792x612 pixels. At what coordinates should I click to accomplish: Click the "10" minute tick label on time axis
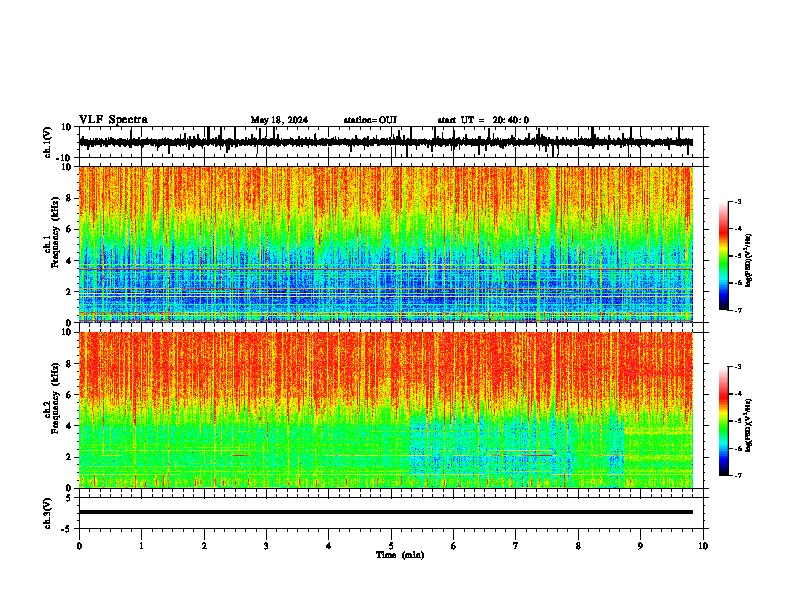[703, 546]
